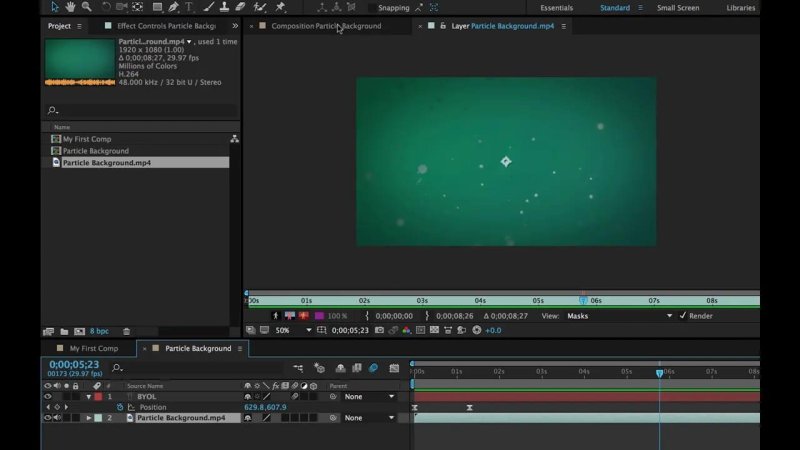Click the Reset Exposure icon

click(x=477, y=330)
